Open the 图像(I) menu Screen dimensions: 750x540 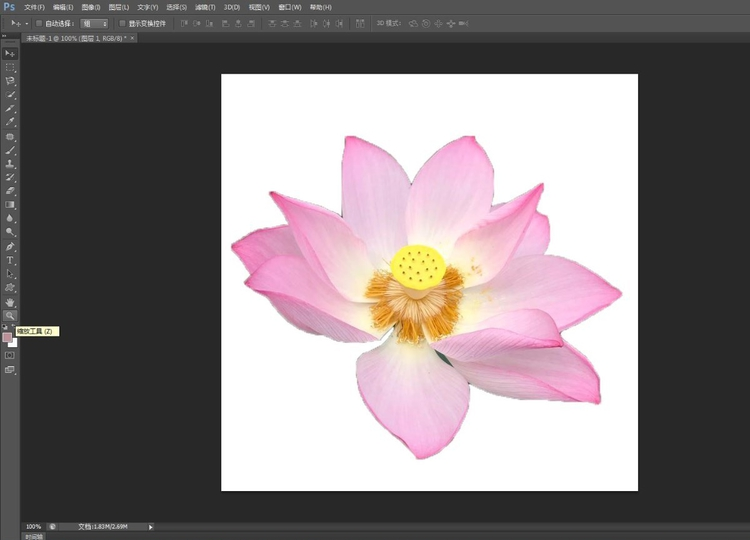click(91, 7)
